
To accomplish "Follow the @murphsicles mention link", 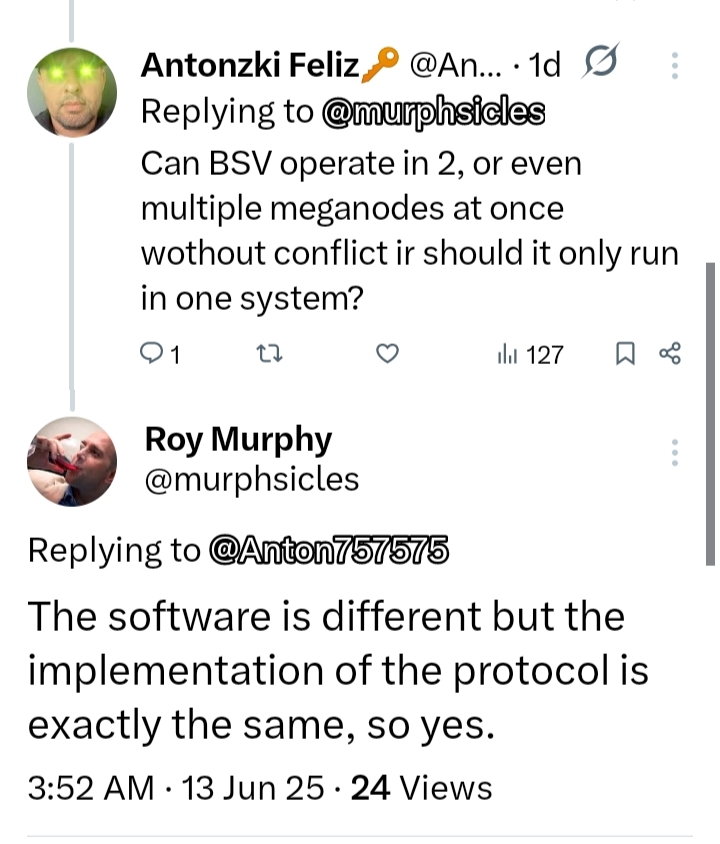I will point(433,112).
